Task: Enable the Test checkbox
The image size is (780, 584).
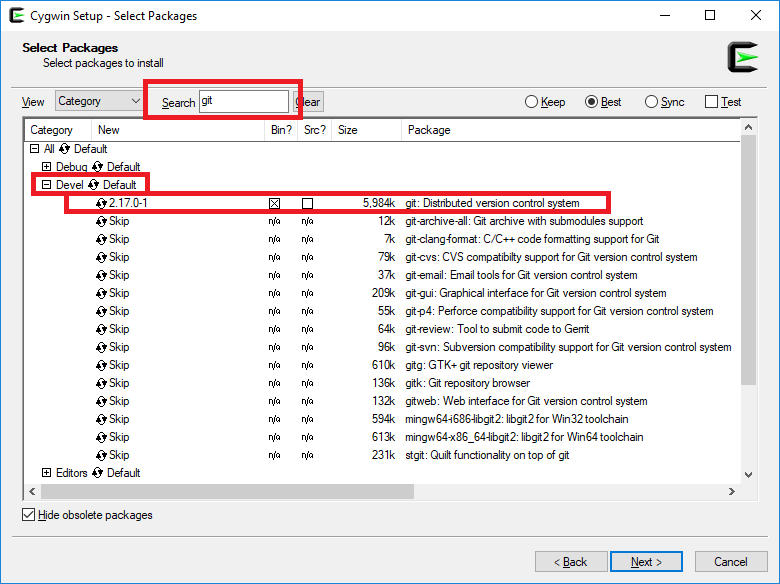Action: (711, 102)
